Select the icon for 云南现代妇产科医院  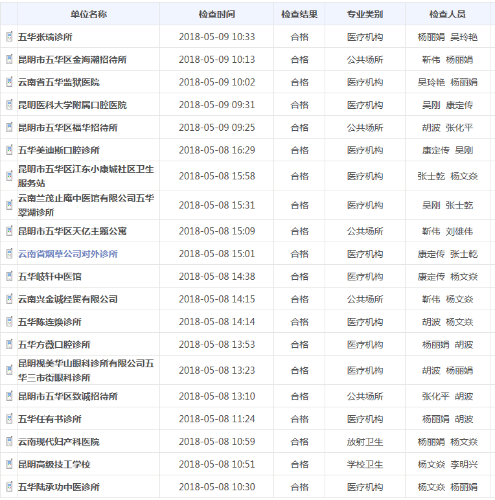tap(9, 442)
